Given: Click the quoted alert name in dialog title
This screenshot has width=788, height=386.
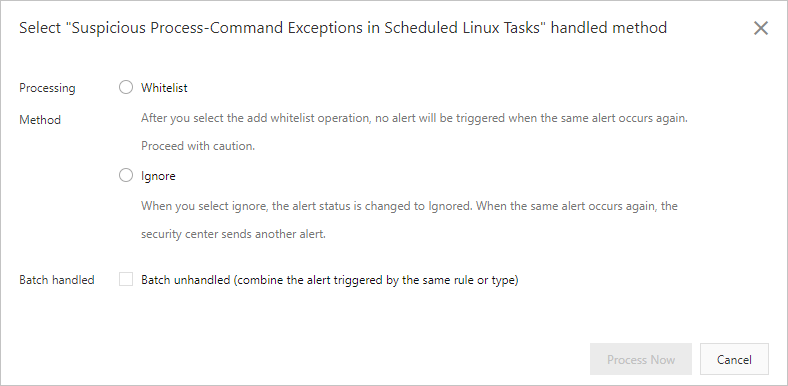Looking at the screenshot, I should tap(309, 28).
